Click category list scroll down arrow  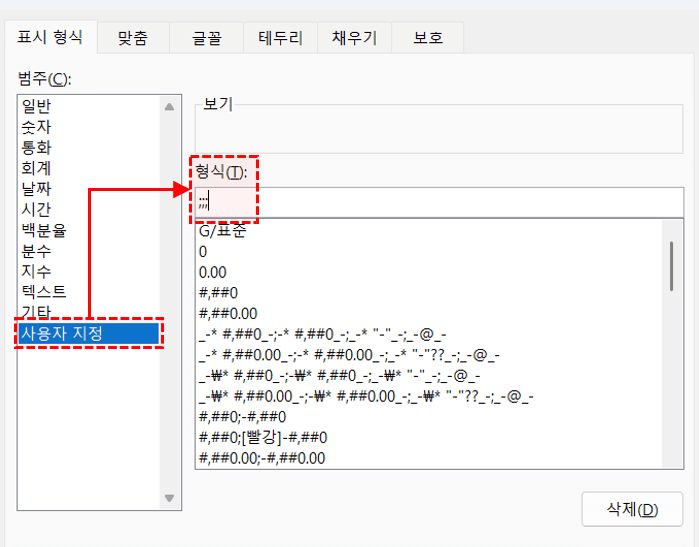tap(169, 498)
